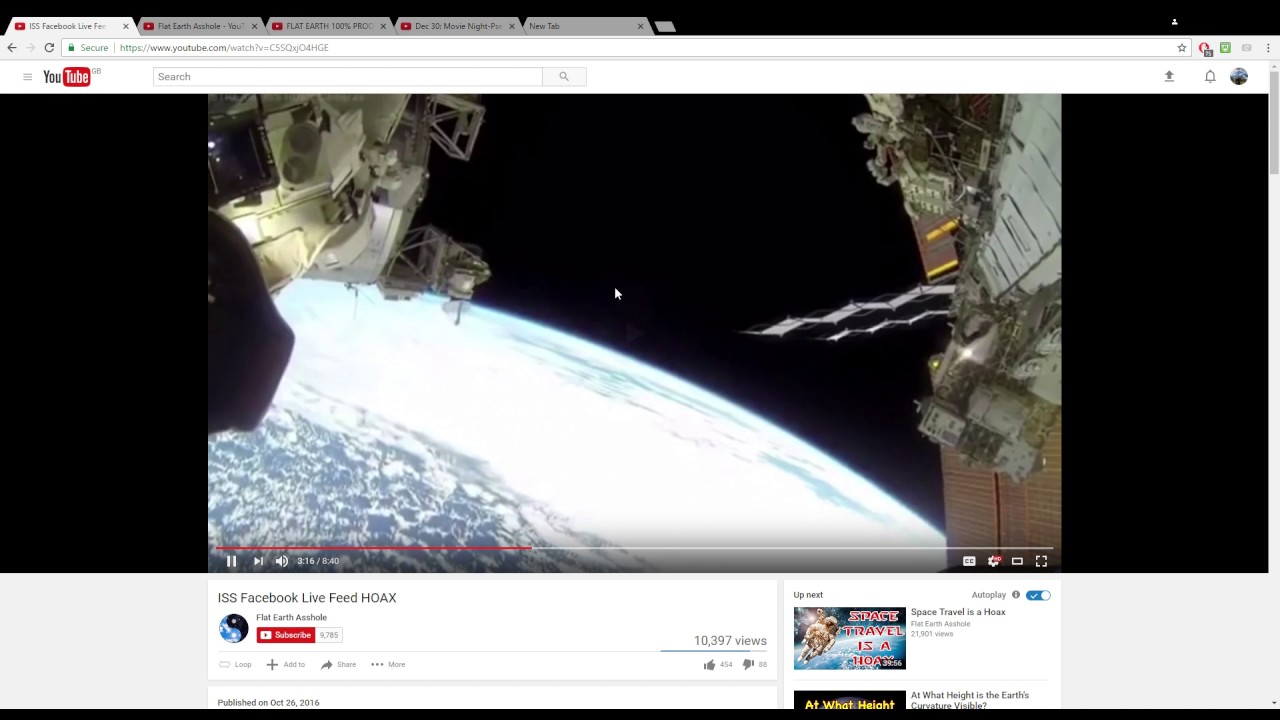Bookmark this page with the star
This screenshot has width=1280, height=720.
pos(1181,47)
